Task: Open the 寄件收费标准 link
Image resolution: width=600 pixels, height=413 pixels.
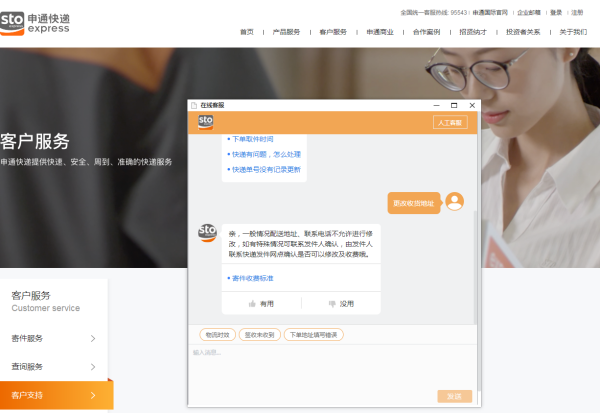Action: pos(253,278)
